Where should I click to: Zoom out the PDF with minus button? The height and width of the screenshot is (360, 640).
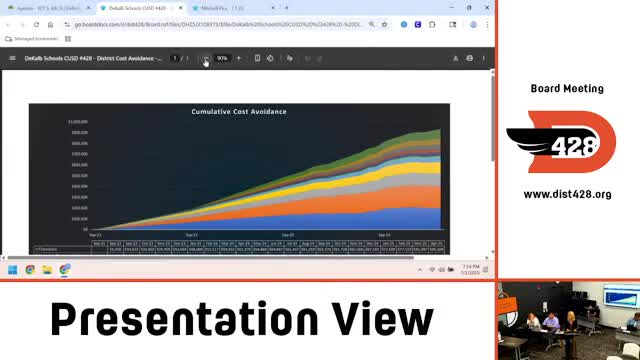pyautogui.click(x=205, y=59)
